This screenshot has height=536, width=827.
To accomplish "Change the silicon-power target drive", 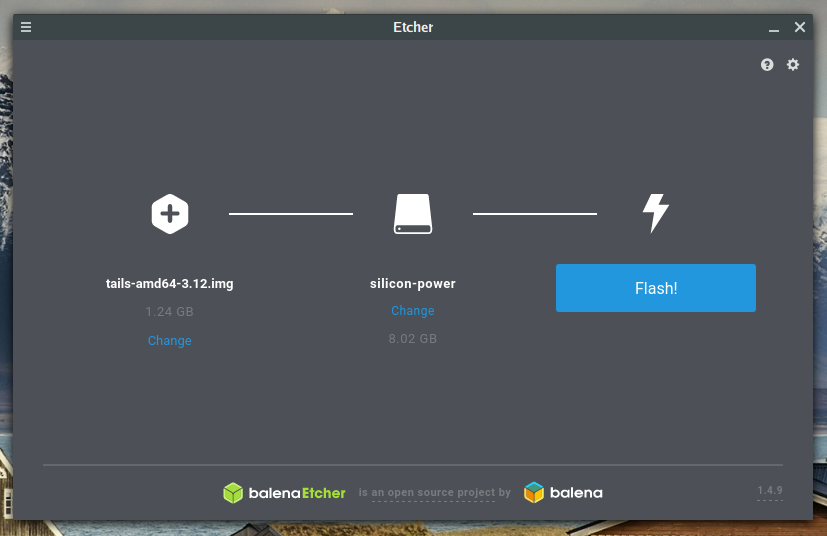I will (413, 311).
